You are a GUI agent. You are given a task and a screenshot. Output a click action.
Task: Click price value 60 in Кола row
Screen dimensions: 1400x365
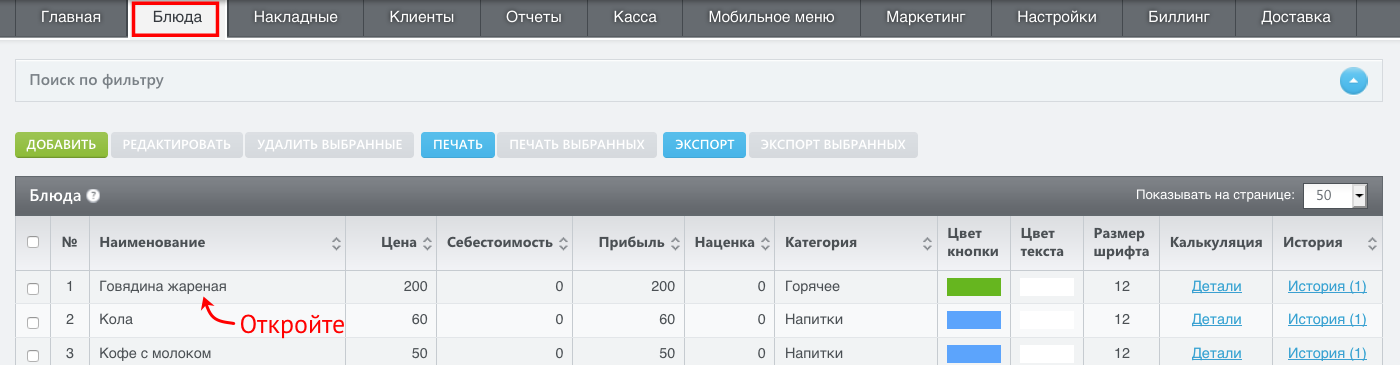(419, 320)
